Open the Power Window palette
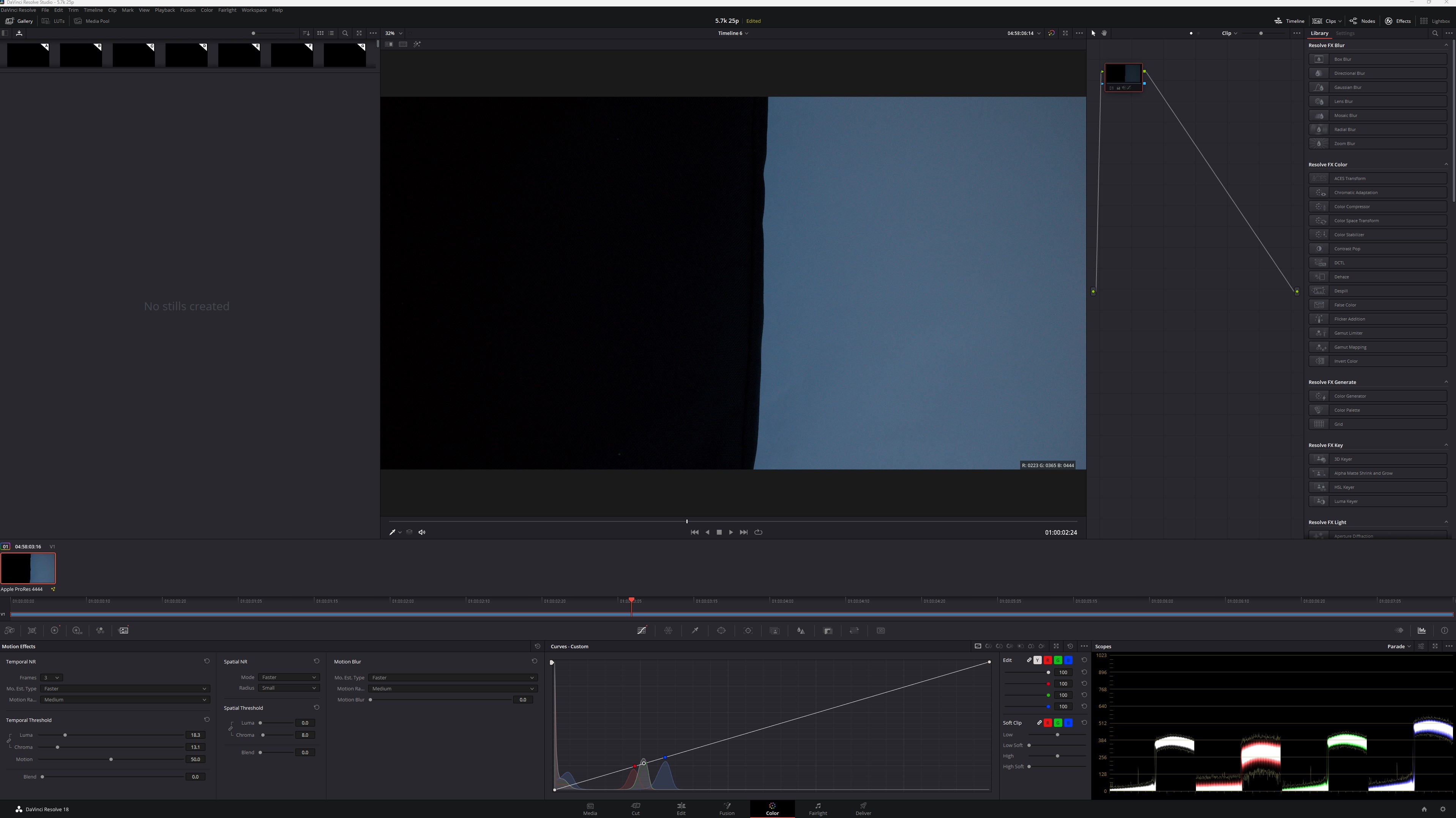The height and width of the screenshot is (818, 1456). click(x=721, y=630)
